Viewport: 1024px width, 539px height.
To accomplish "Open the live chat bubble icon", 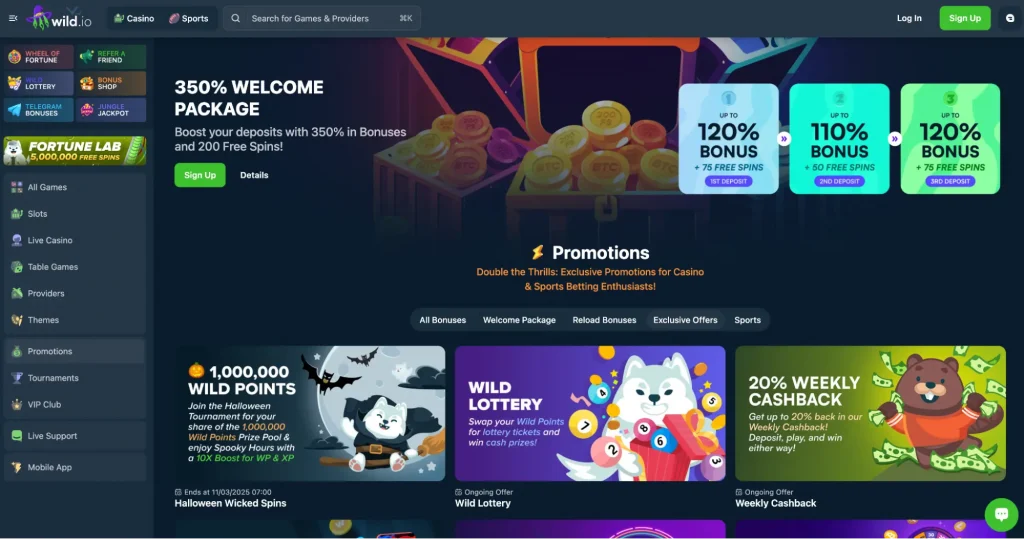I will click(1001, 514).
